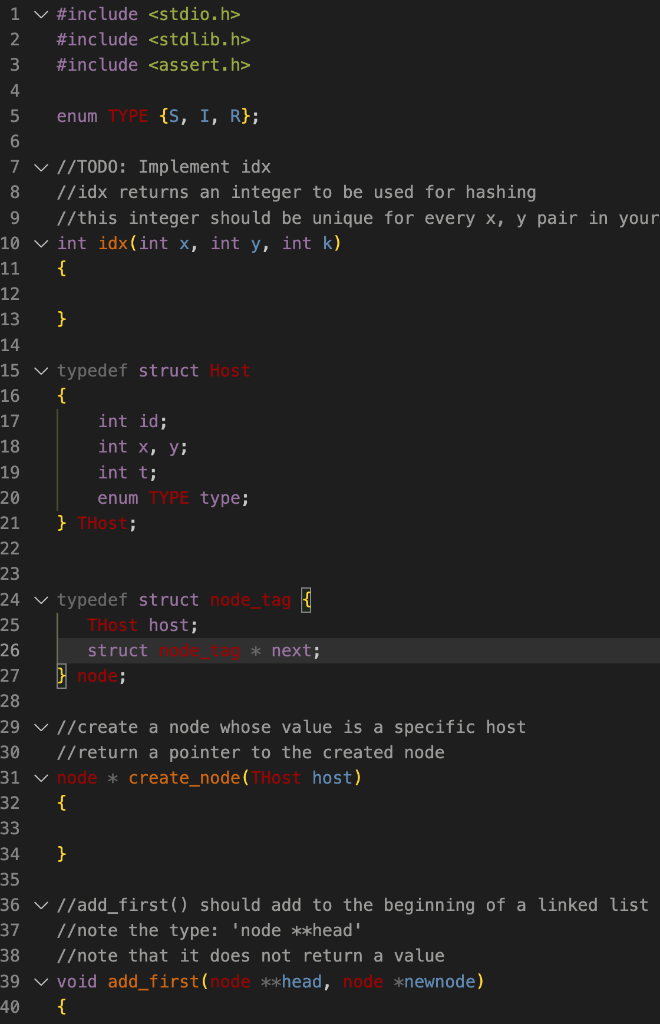Click the add_first function name on line 39
The width and height of the screenshot is (660, 1024).
pos(153,982)
